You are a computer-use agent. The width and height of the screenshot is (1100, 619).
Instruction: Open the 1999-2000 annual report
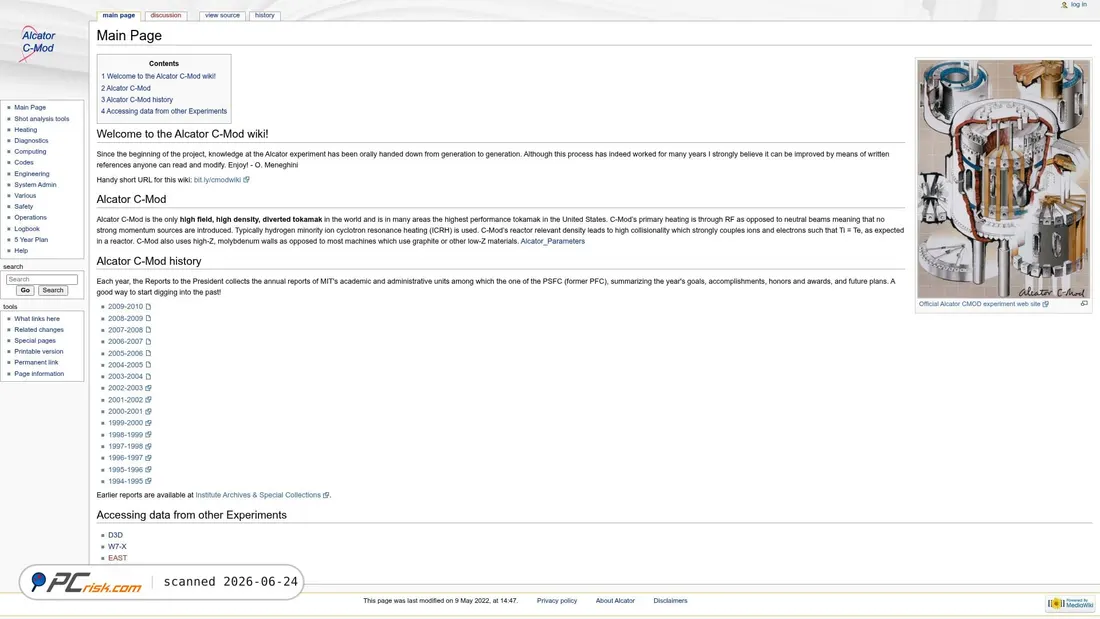[125, 423]
